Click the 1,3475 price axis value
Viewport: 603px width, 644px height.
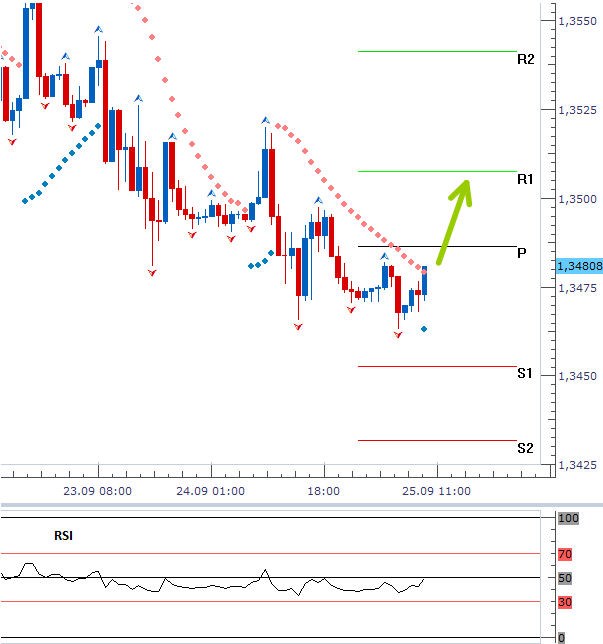578,288
